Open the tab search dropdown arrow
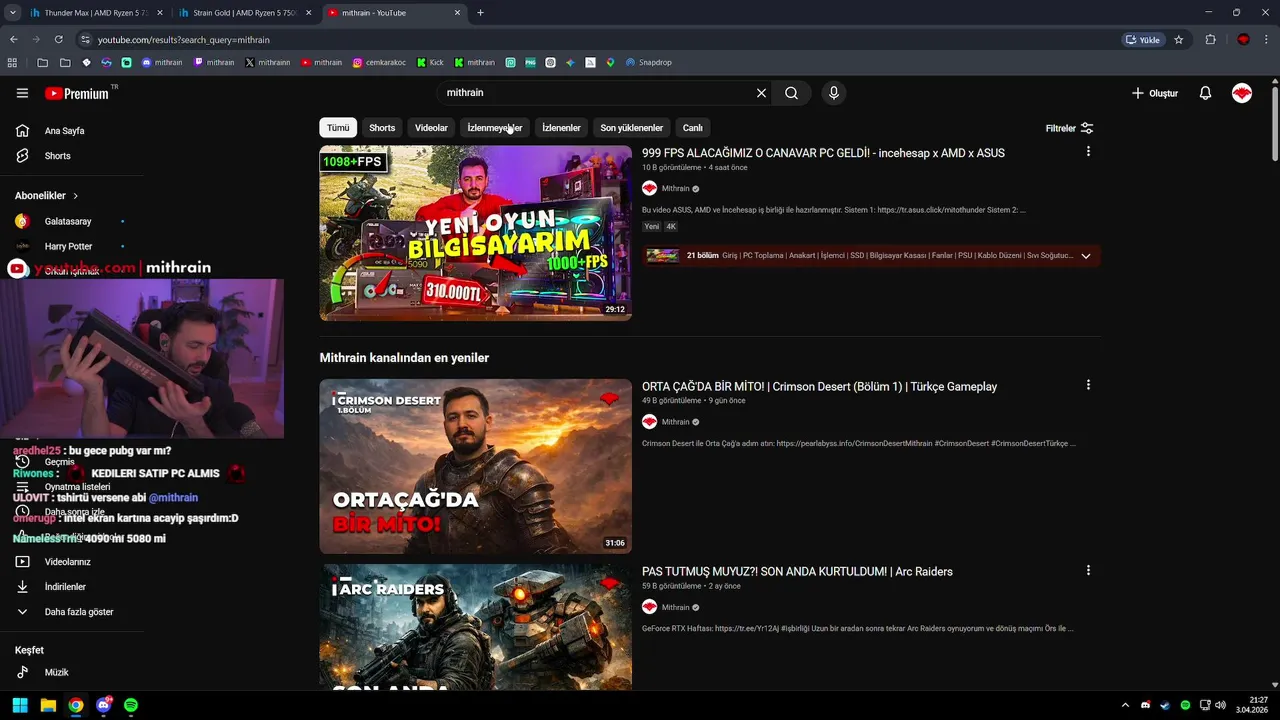This screenshot has height=720, width=1280. [x=13, y=13]
